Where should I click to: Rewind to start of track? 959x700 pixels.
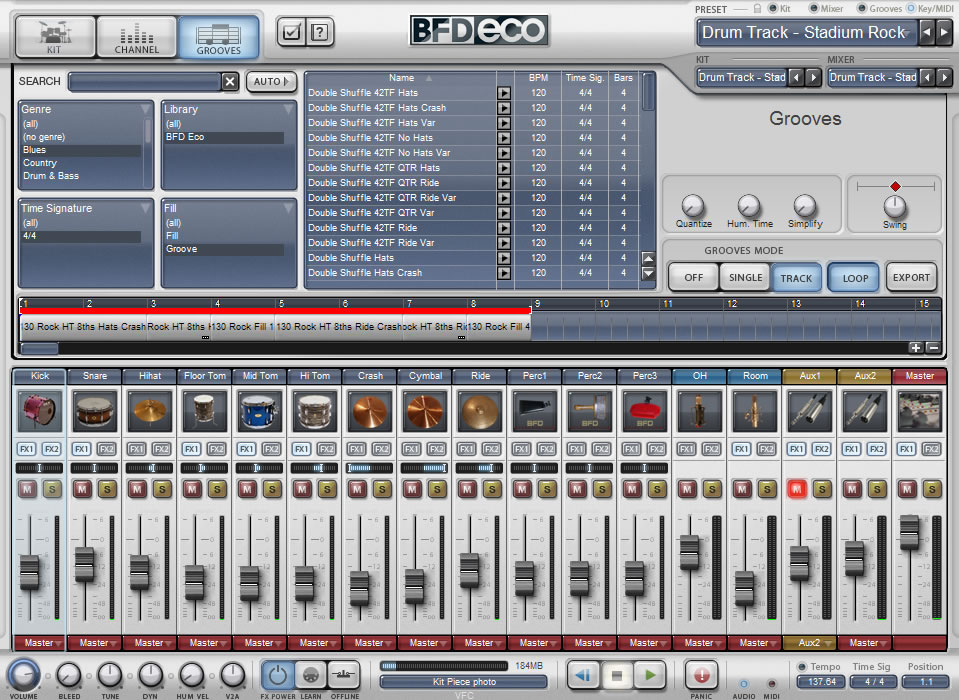(x=583, y=676)
